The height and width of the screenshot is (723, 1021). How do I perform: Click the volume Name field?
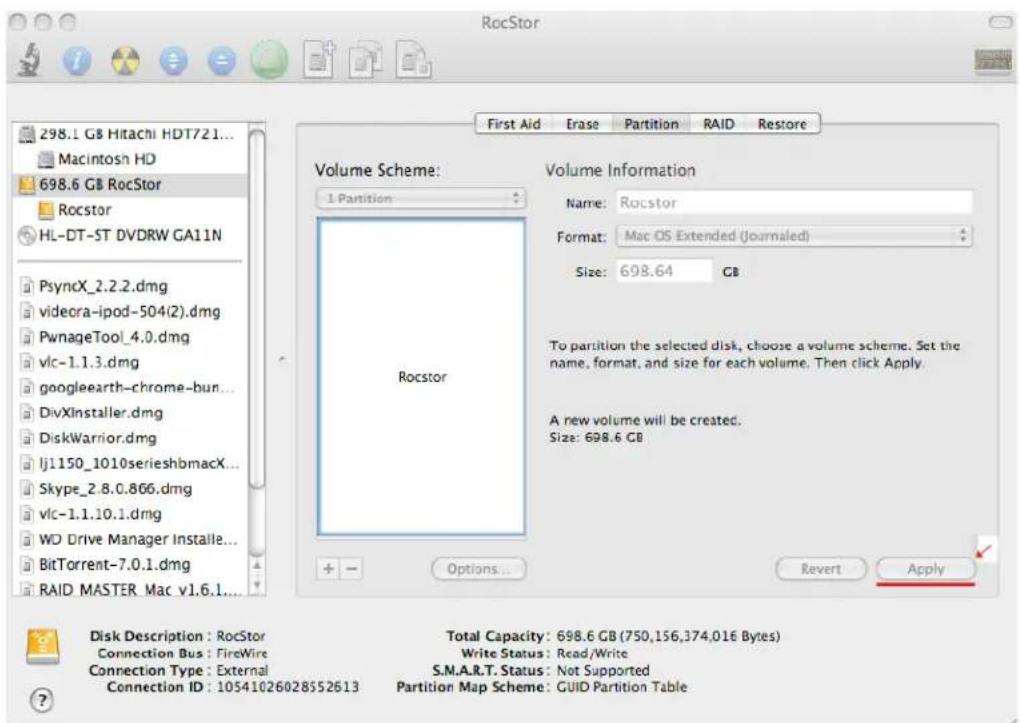tap(794, 203)
